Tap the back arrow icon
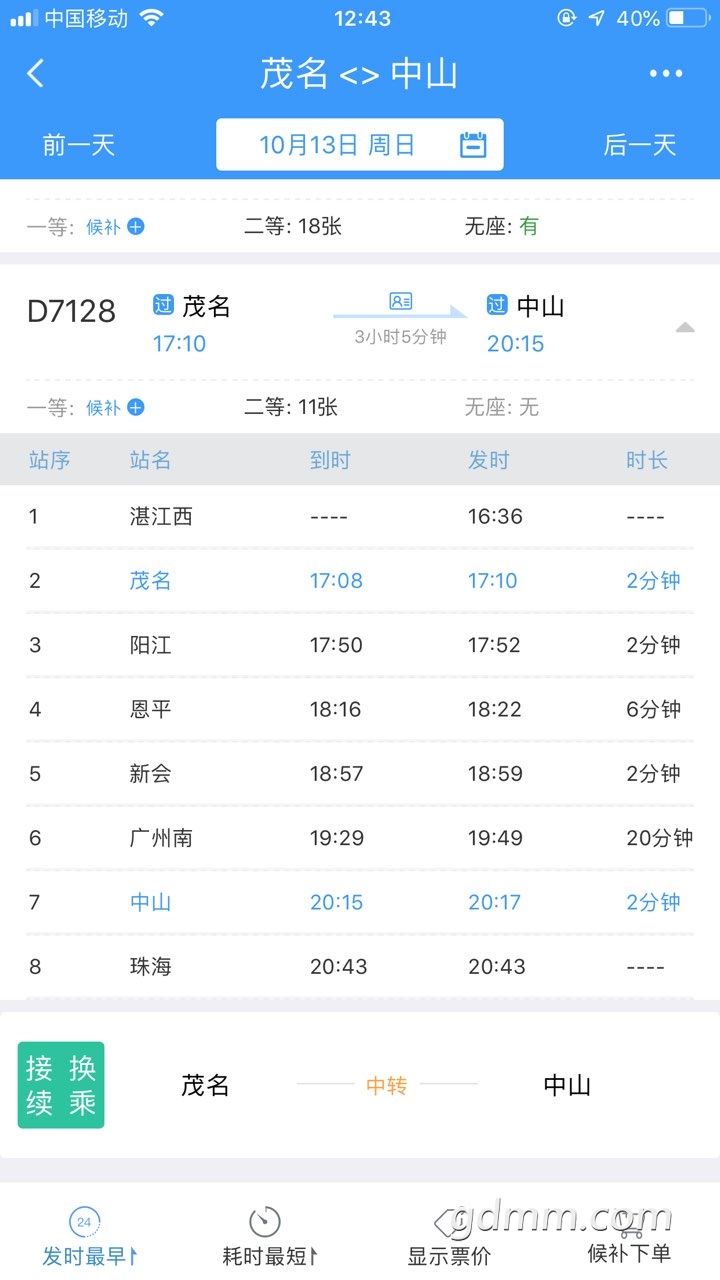 tap(36, 73)
